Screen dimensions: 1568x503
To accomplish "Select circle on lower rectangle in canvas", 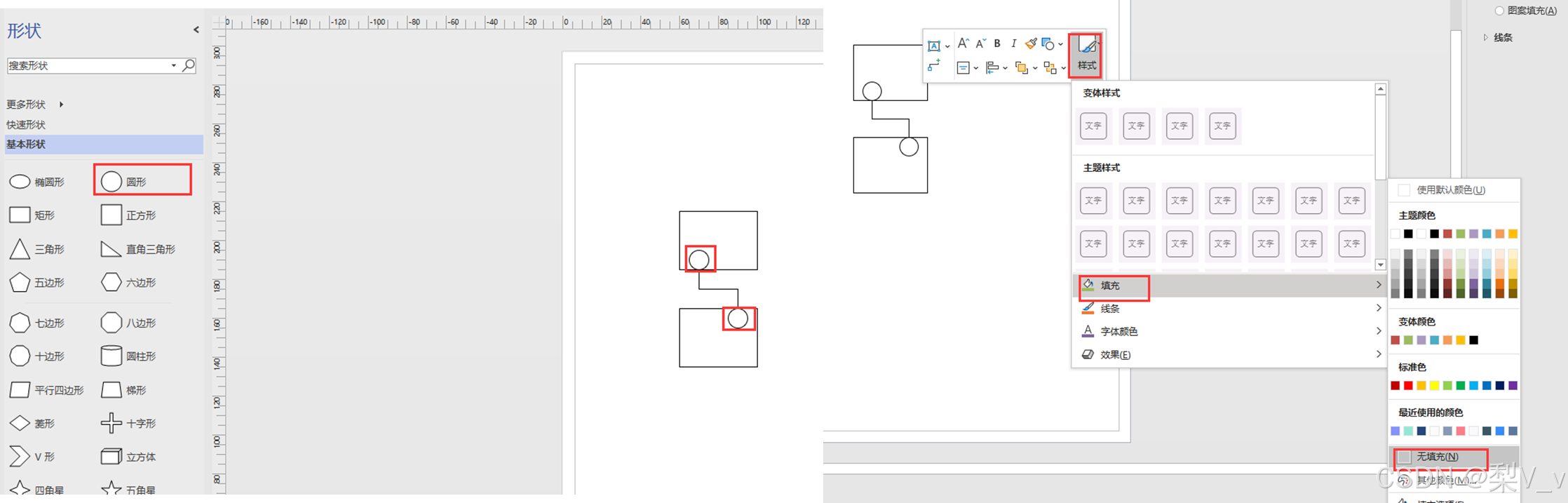I will pyautogui.click(x=738, y=318).
